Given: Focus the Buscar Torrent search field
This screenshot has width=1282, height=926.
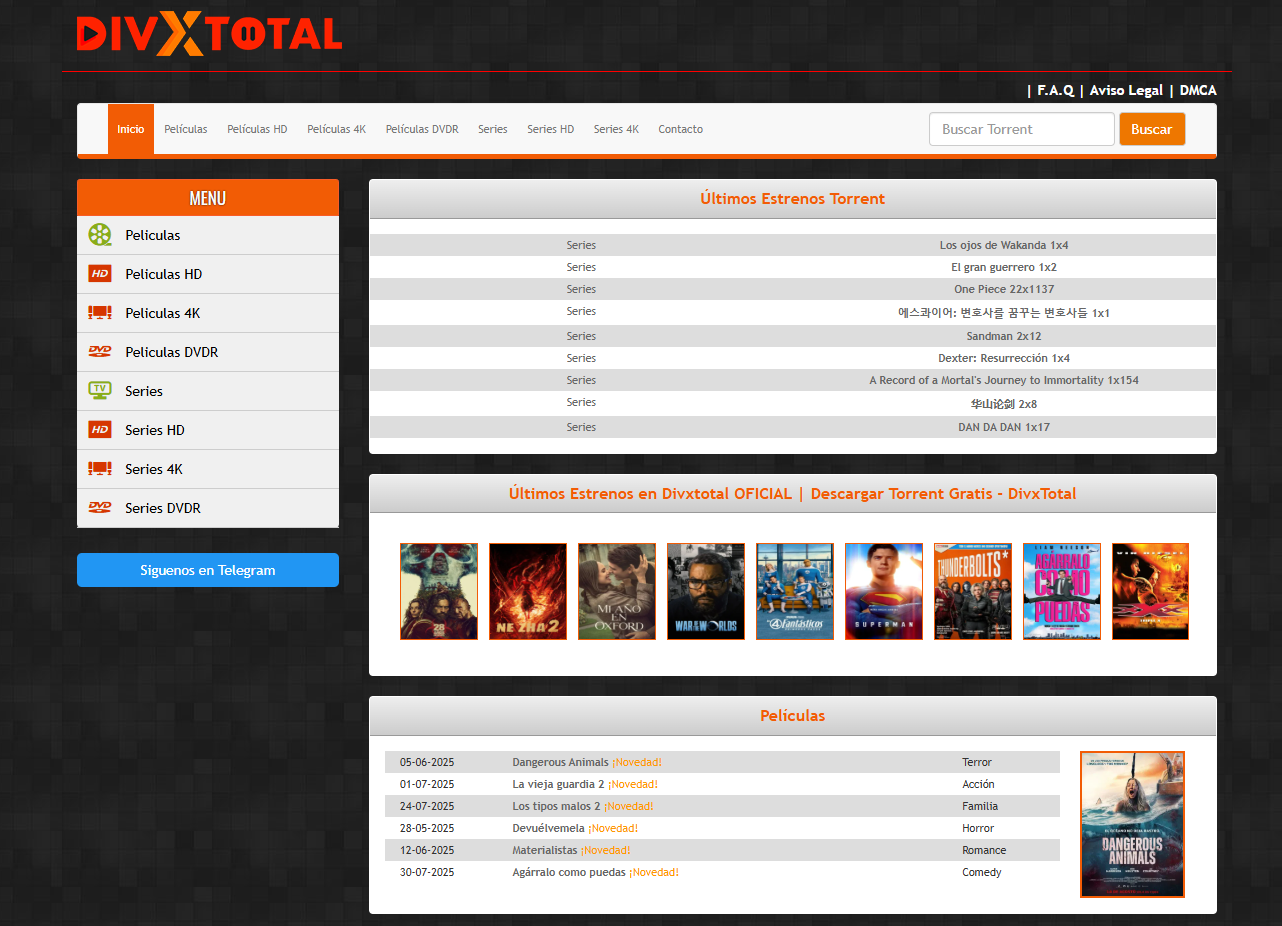Looking at the screenshot, I should tap(1021, 129).
